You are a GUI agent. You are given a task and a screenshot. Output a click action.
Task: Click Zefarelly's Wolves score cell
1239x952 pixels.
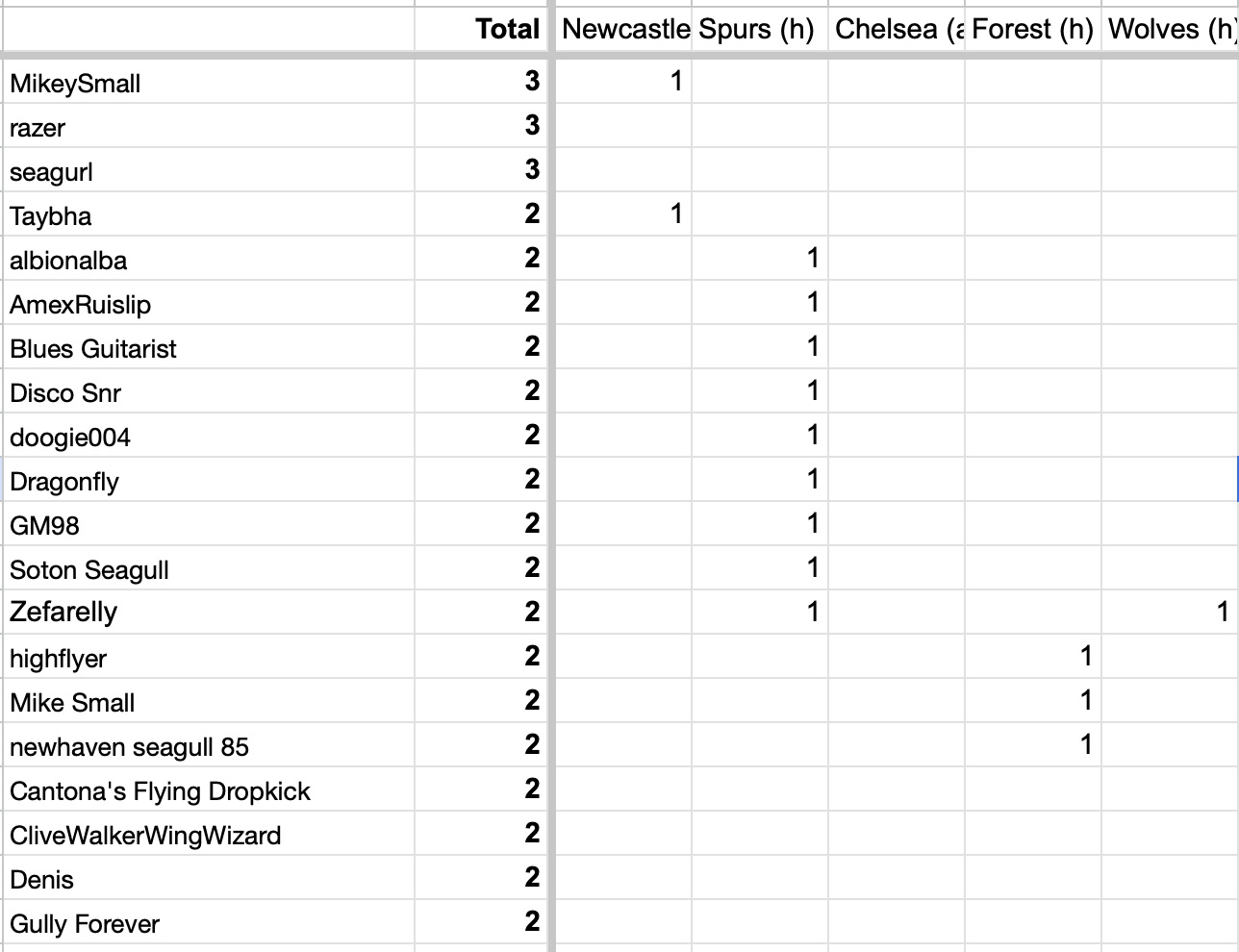[1170, 613]
